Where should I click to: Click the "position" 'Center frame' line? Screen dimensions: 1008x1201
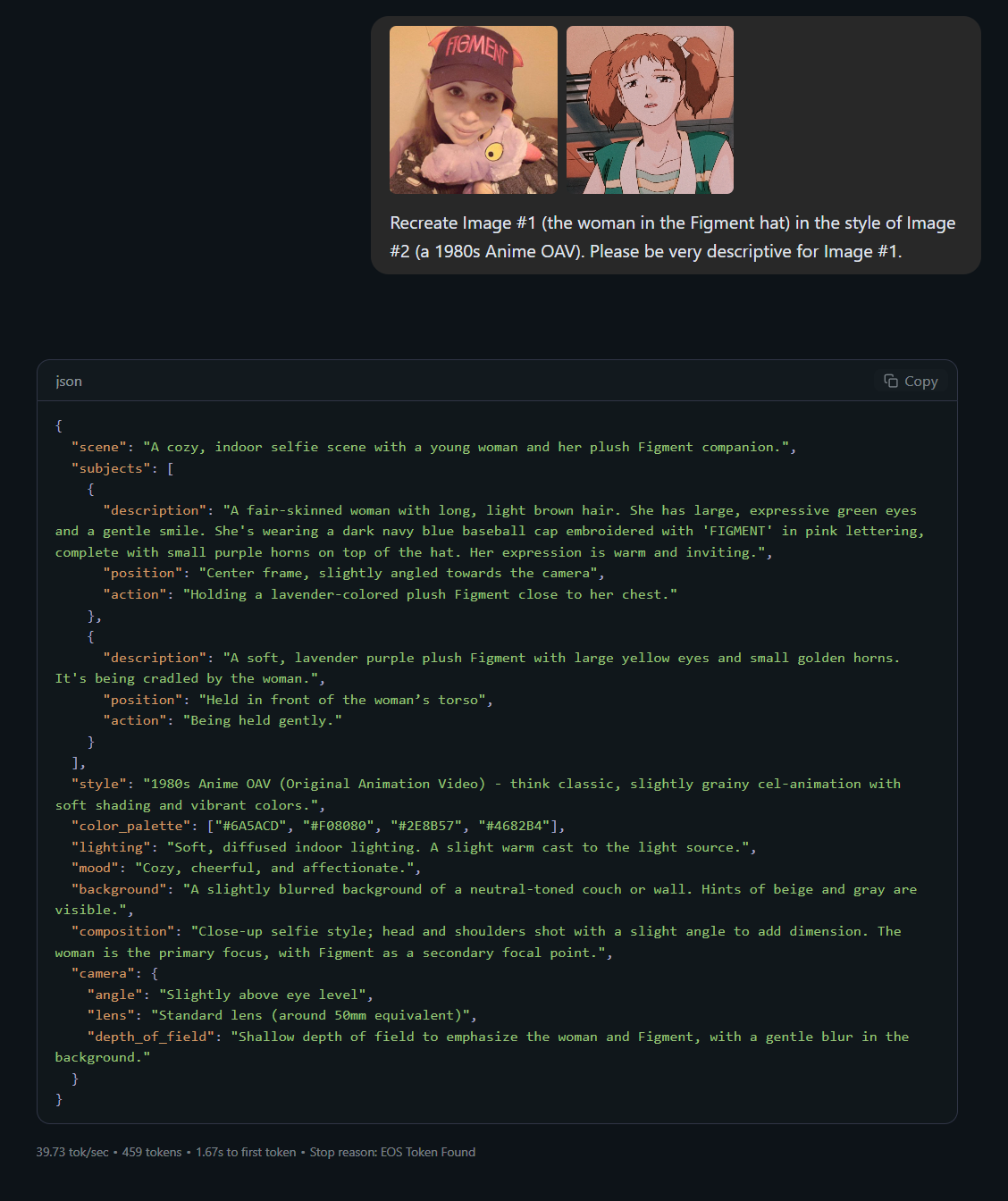[x=354, y=573]
